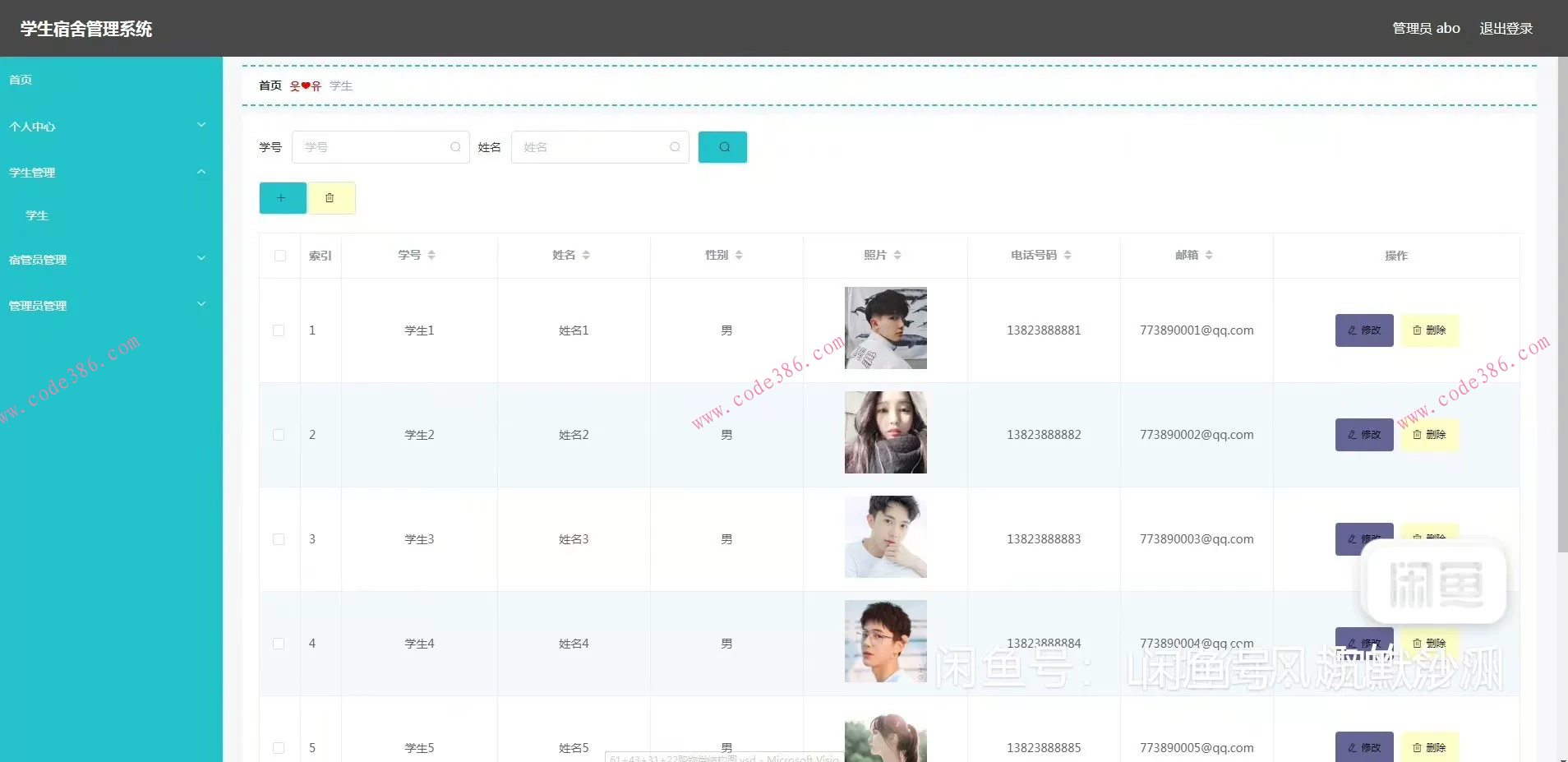The width and height of the screenshot is (1568, 762).
Task: Sort by 姓名 column arrows
Action: click(x=586, y=255)
